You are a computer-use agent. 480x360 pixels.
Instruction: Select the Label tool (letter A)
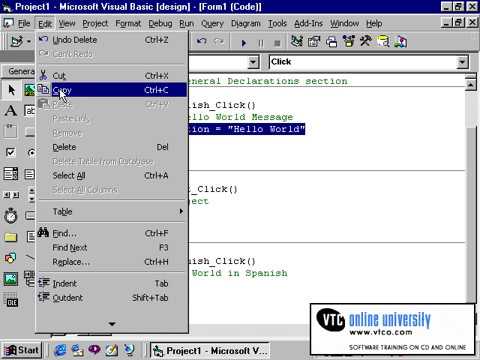(x=11, y=110)
